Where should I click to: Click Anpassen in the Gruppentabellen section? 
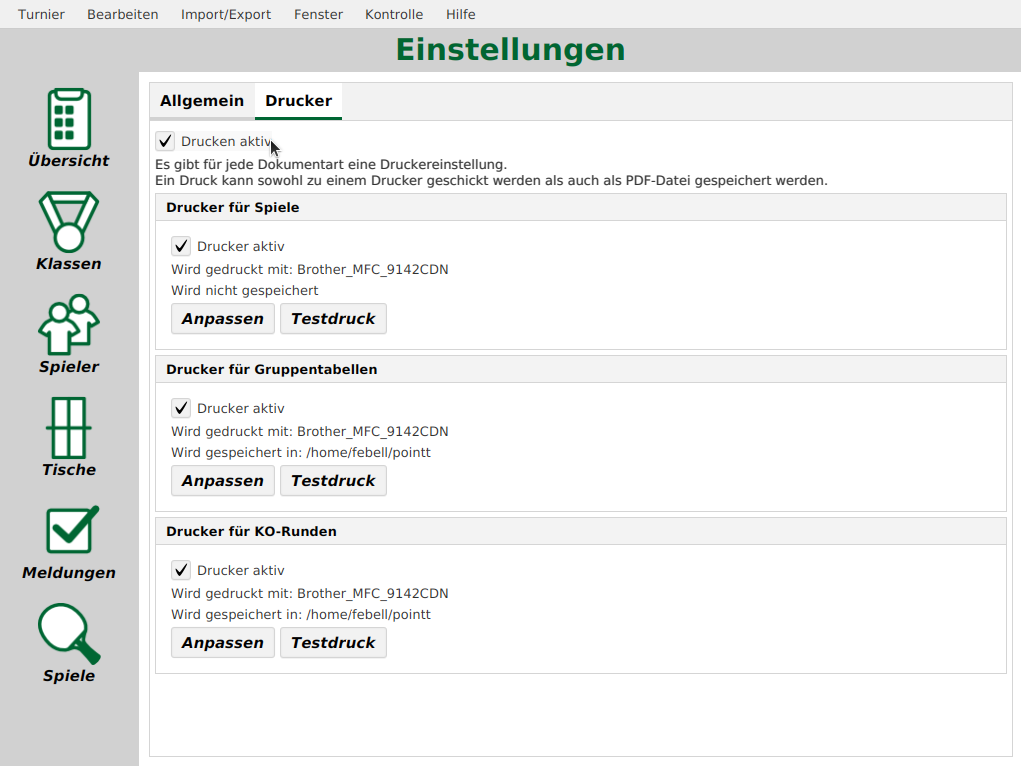pos(222,480)
